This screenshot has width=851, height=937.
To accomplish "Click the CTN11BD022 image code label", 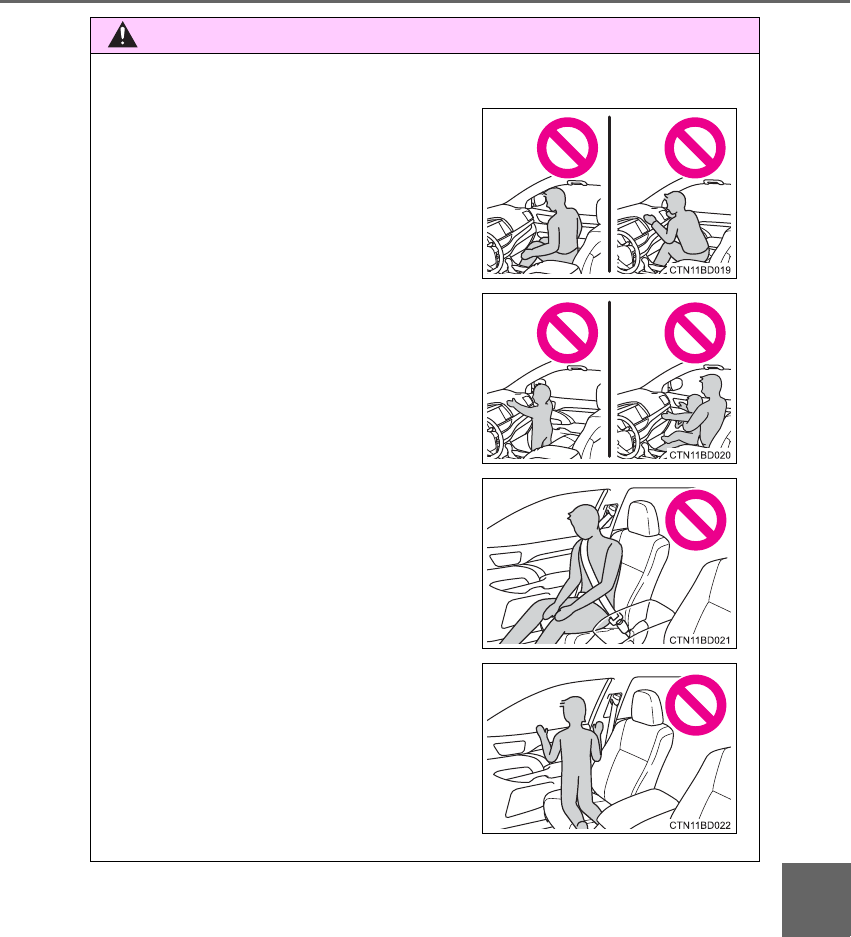I will [x=699, y=826].
